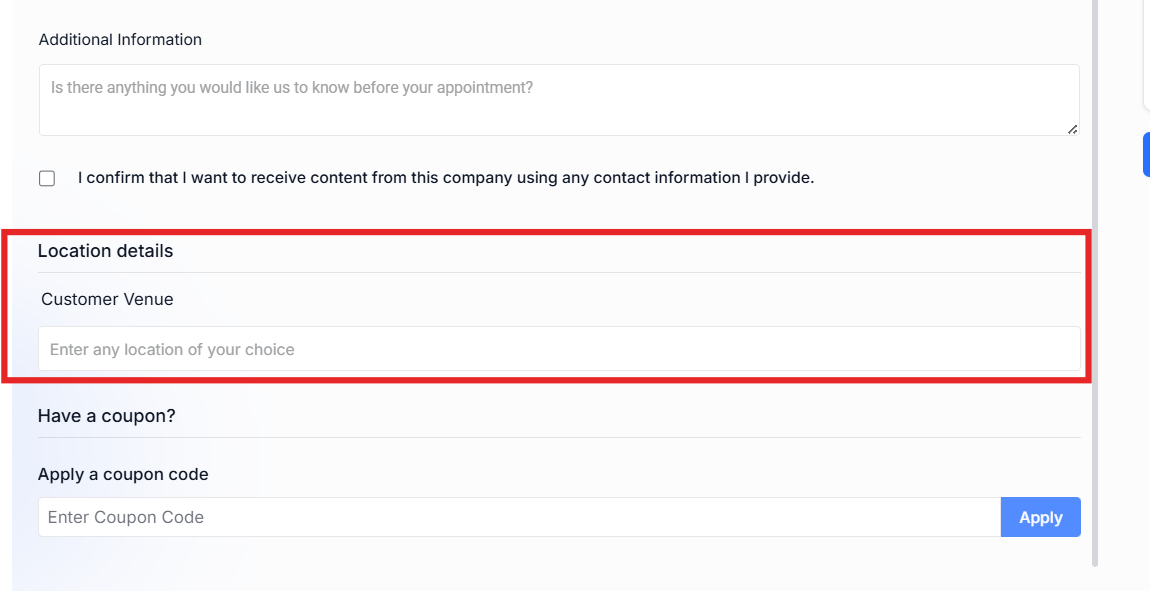Click the blue button at right edge
Image resolution: width=1150 pixels, height=591 pixels.
pyautogui.click(x=1146, y=155)
